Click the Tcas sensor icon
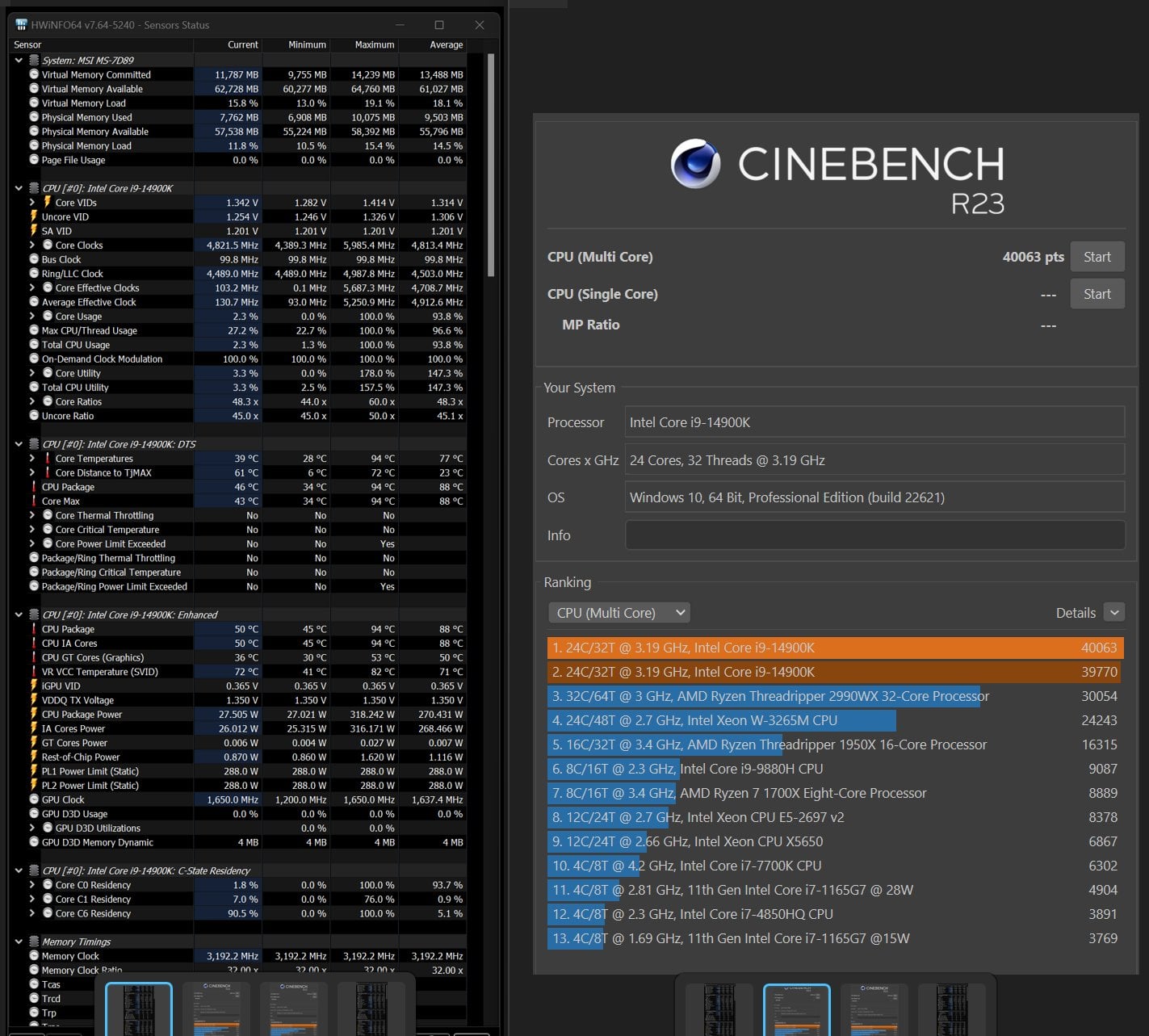 [34, 984]
